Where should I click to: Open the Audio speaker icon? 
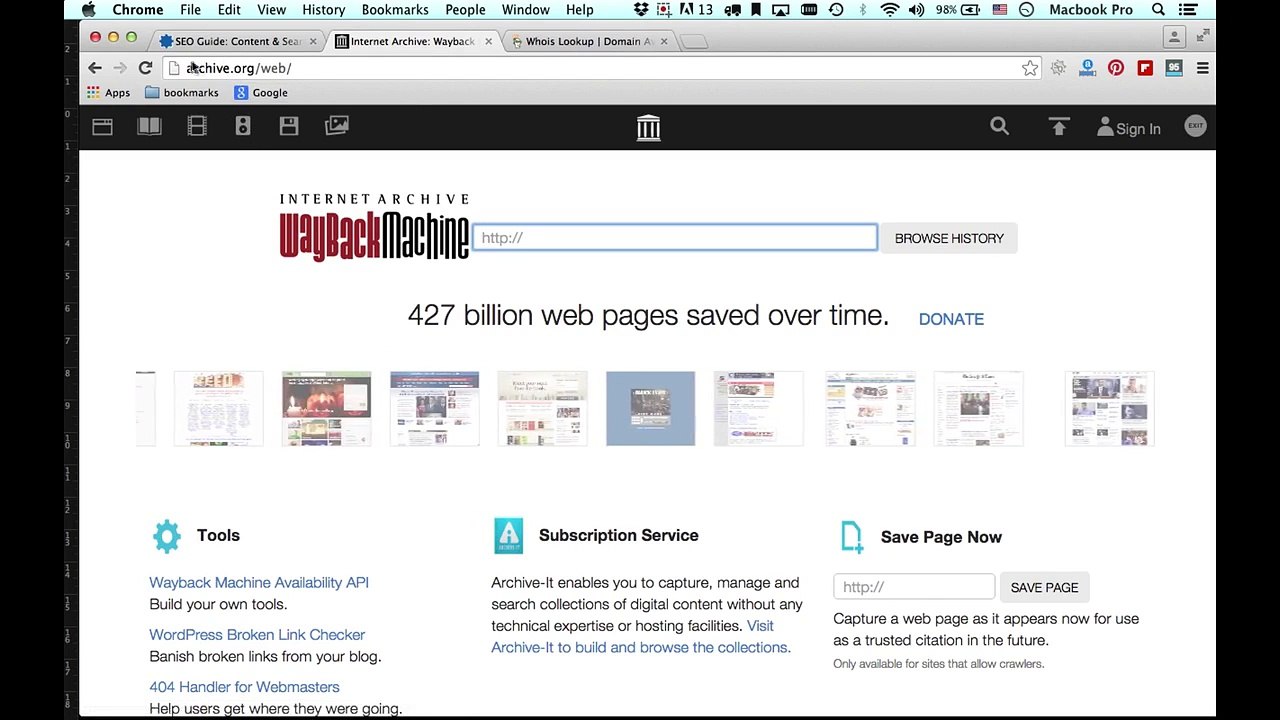(243, 126)
